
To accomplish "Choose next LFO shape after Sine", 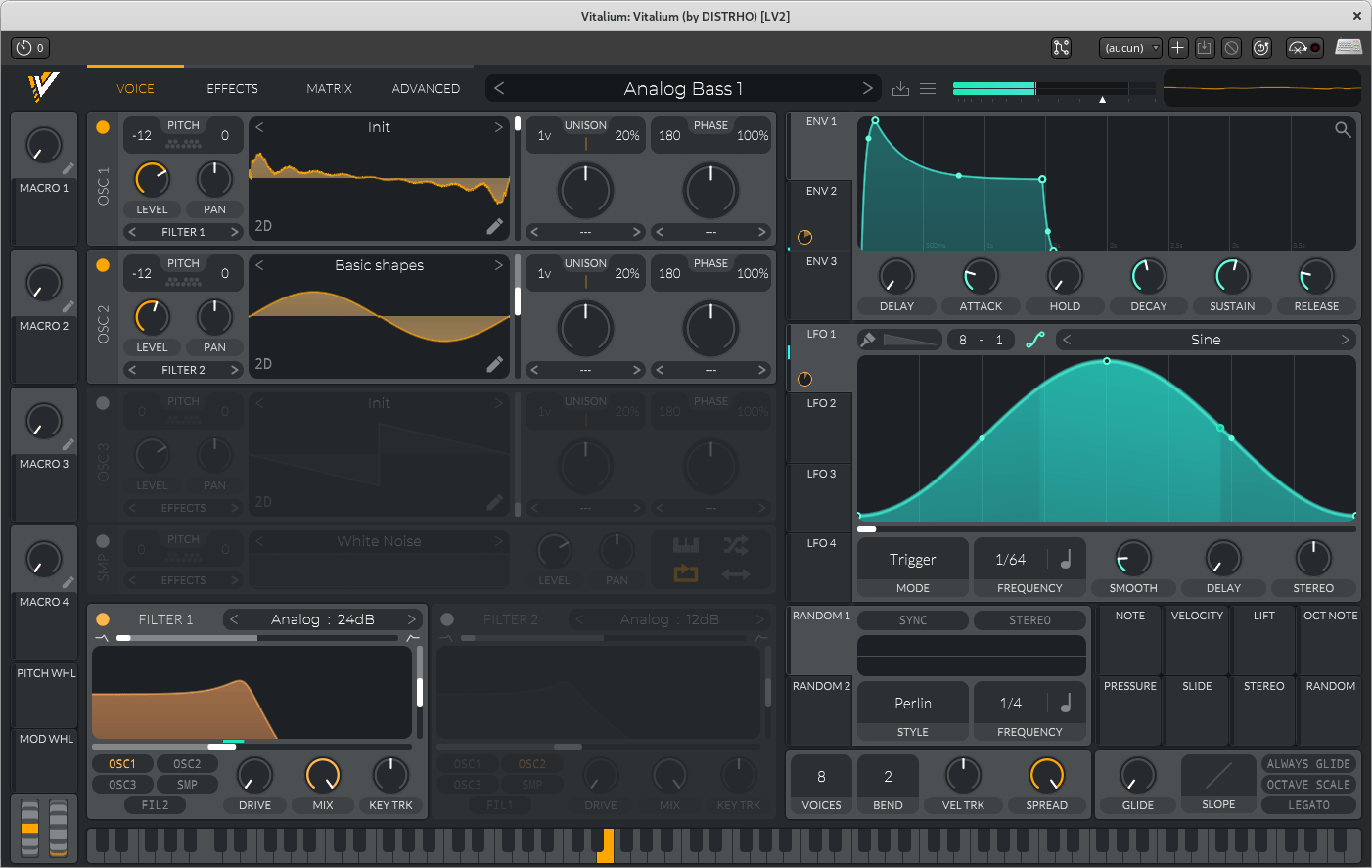I will (1345, 340).
